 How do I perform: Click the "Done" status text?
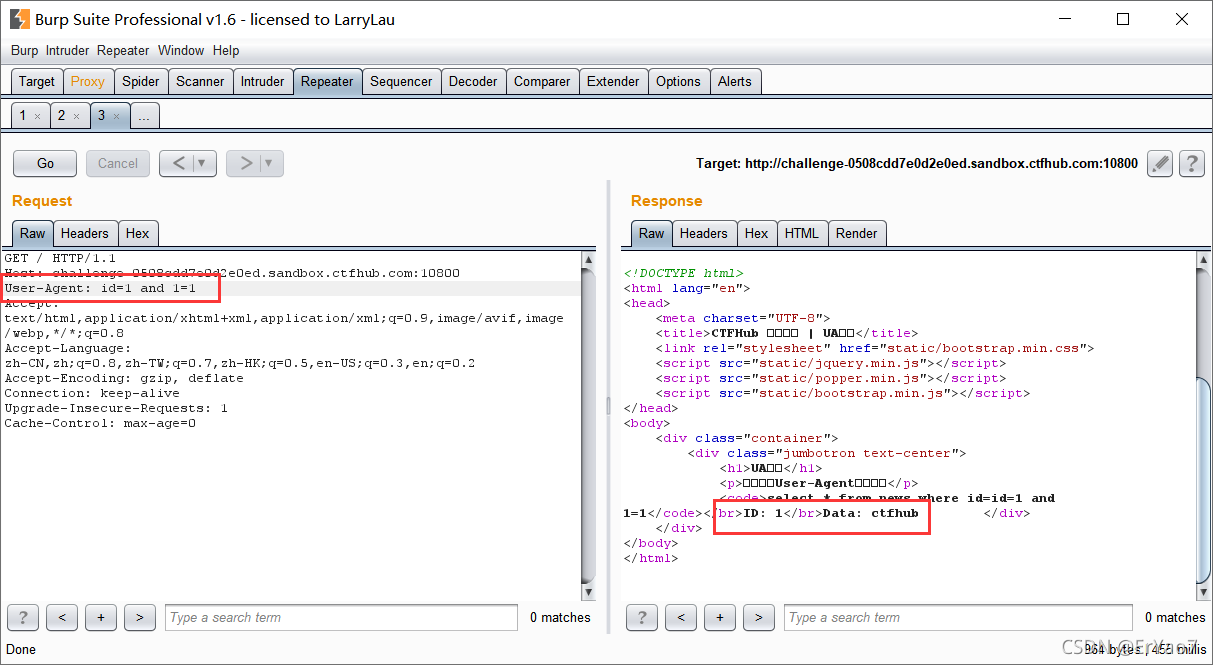click(x=21, y=649)
